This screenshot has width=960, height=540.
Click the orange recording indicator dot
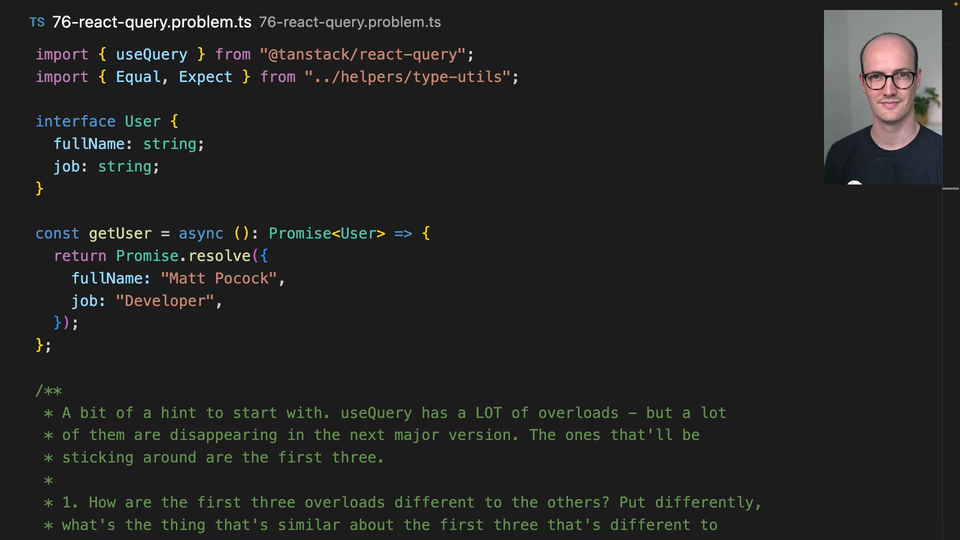click(854, 183)
